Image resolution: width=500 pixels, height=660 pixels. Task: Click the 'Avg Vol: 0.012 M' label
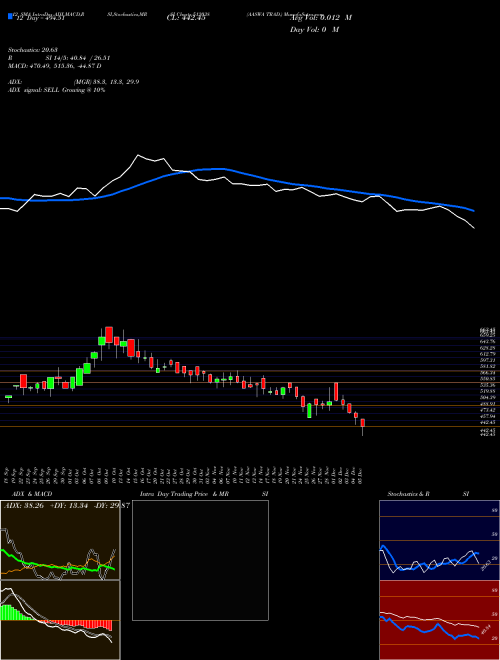click(320, 18)
